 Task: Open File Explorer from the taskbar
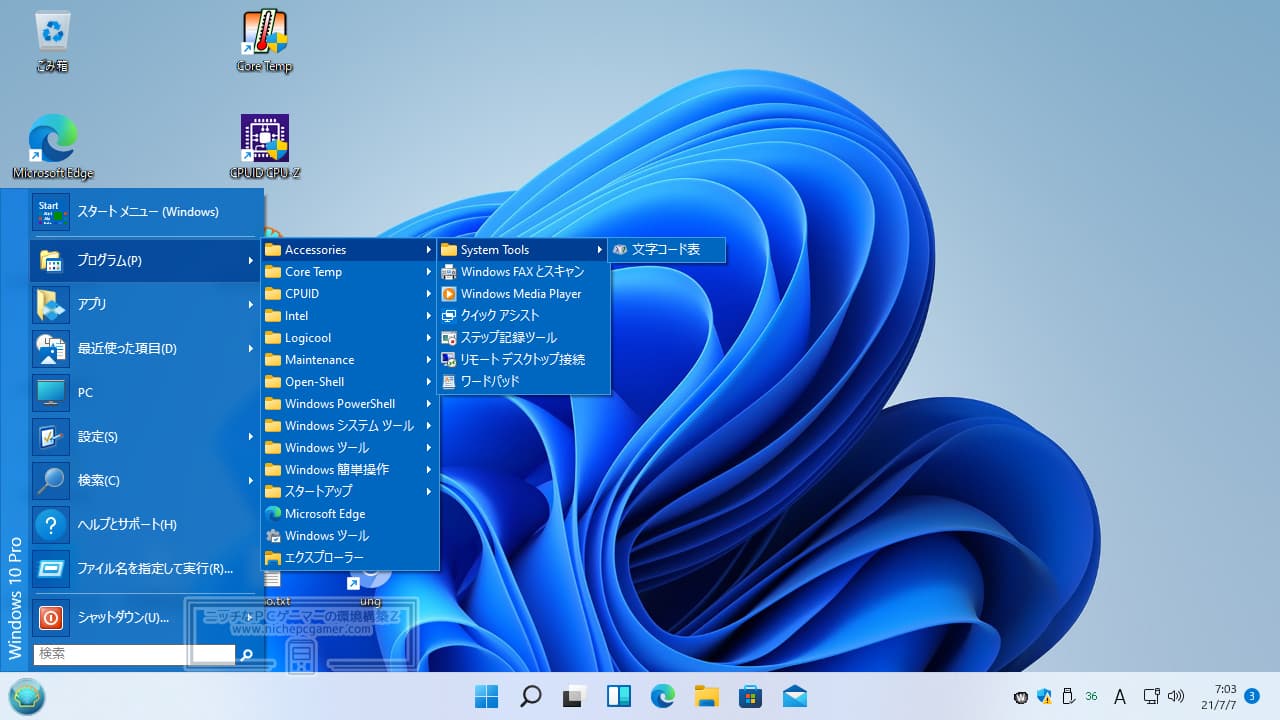click(x=706, y=697)
